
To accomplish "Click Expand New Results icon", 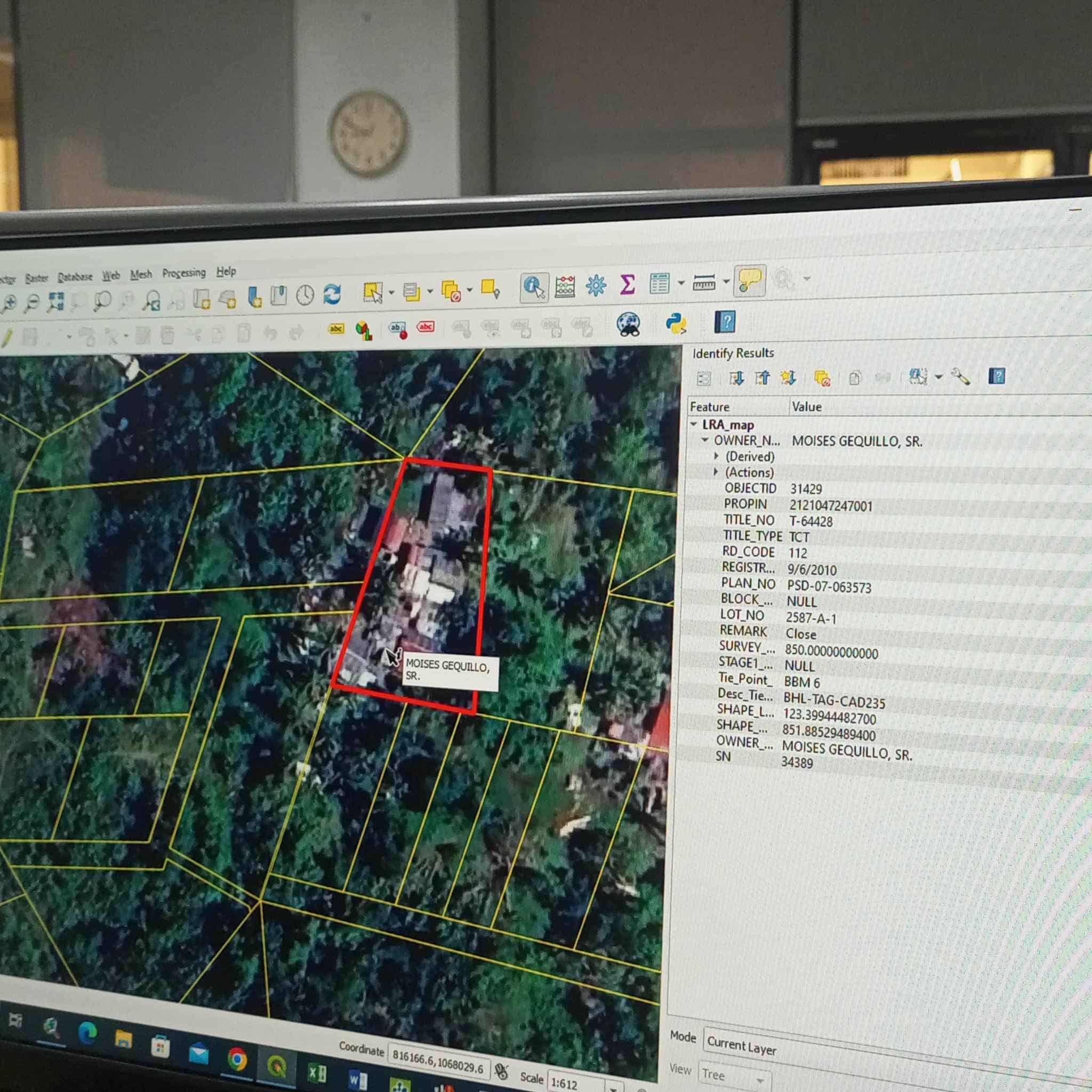I will pyautogui.click(x=788, y=377).
